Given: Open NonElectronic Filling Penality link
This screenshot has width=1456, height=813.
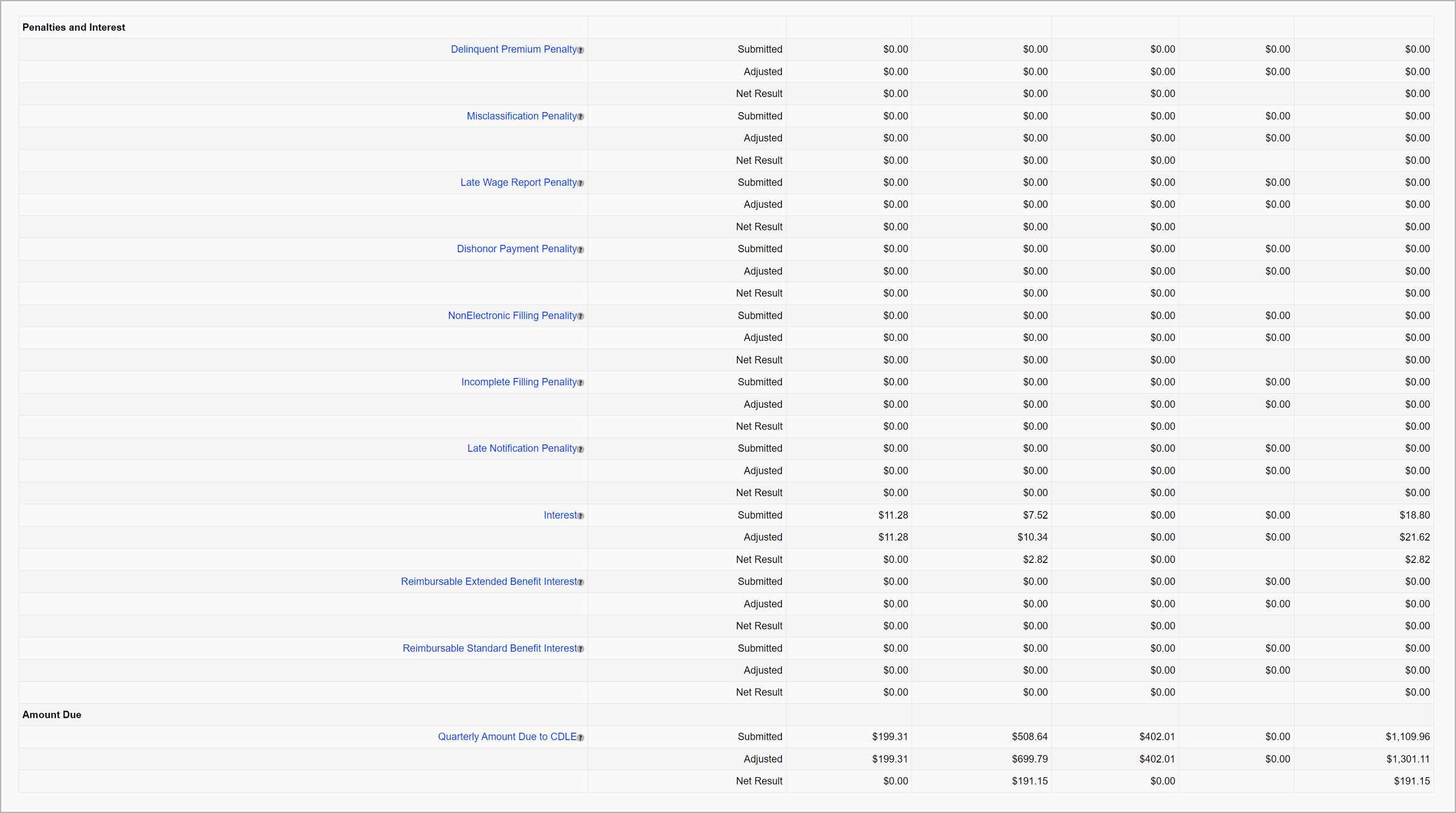Looking at the screenshot, I should coord(512,315).
